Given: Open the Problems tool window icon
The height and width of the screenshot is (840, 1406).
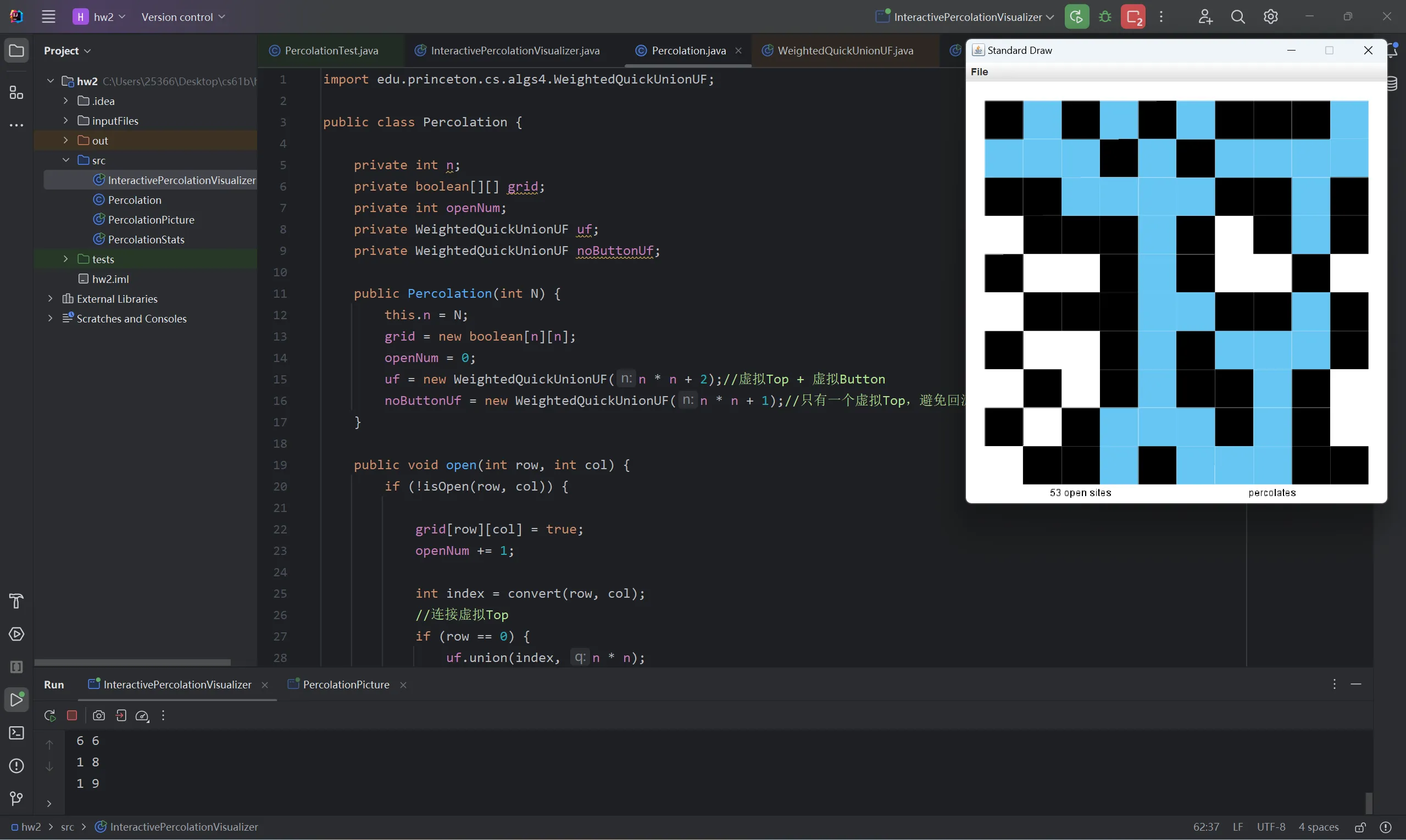Looking at the screenshot, I should (16, 765).
